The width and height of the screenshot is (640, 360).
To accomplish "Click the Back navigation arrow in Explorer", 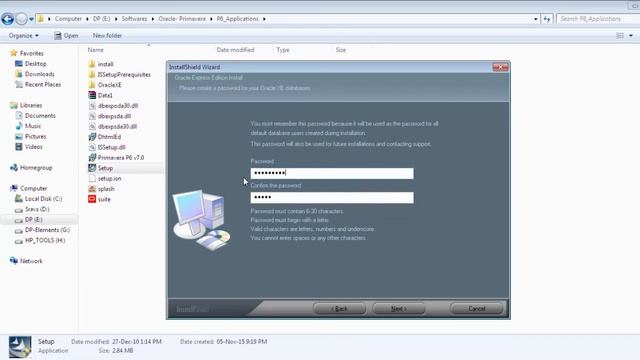I will (x=7, y=19).
